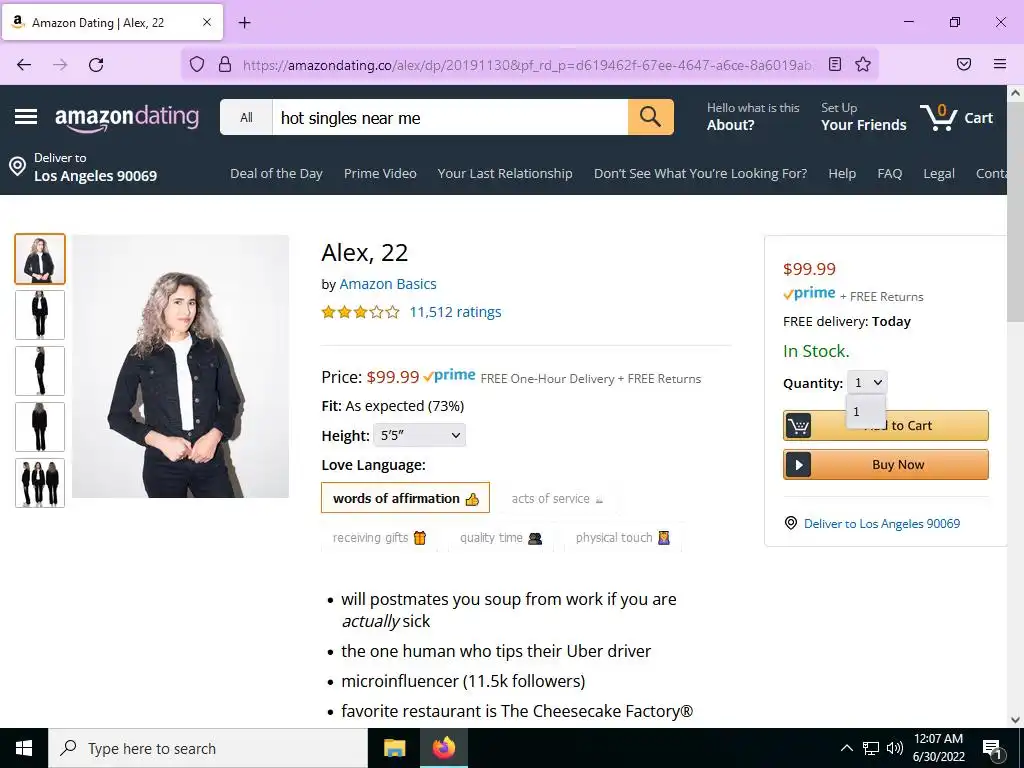Choose quantity option 1 in the list
This screenshot has height=768, width=1024.
[865, 411]
